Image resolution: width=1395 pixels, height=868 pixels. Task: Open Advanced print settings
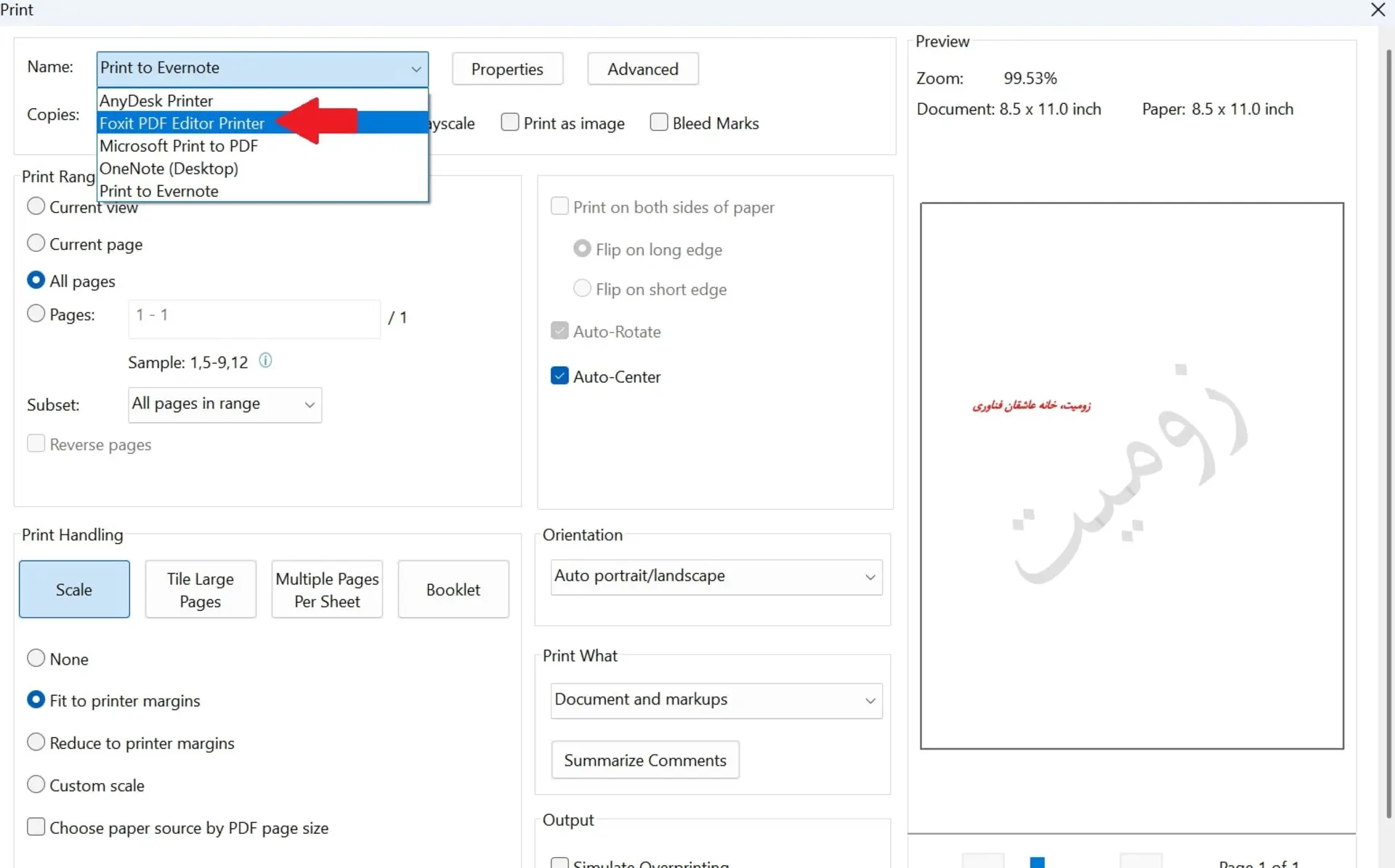click(x=642, y=69)
